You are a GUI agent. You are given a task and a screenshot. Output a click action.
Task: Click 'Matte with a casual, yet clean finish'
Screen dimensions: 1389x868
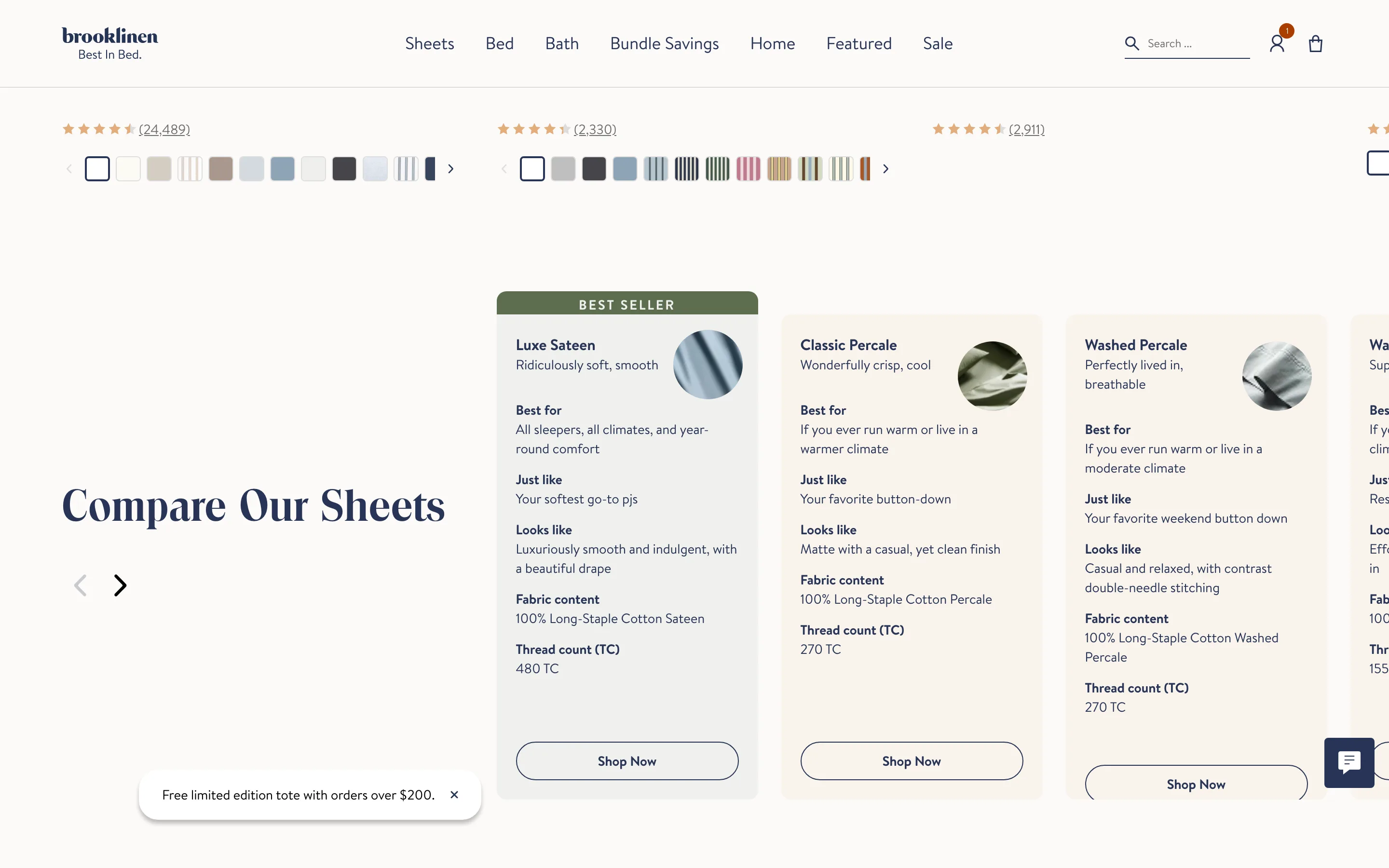[x=900, y=549]
